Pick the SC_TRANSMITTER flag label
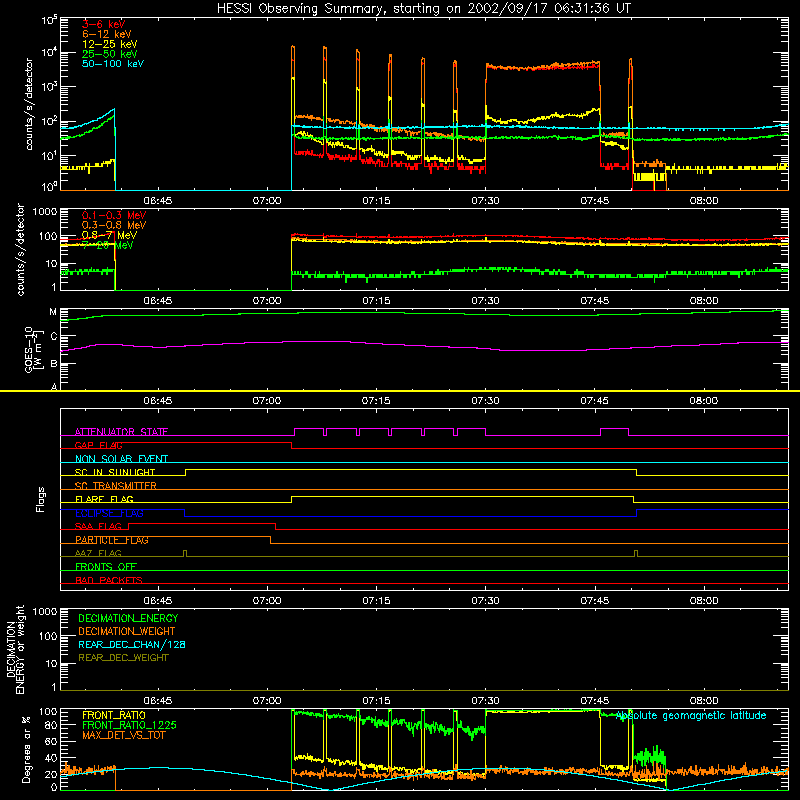 pyautogui.click(x=116, y=486)
